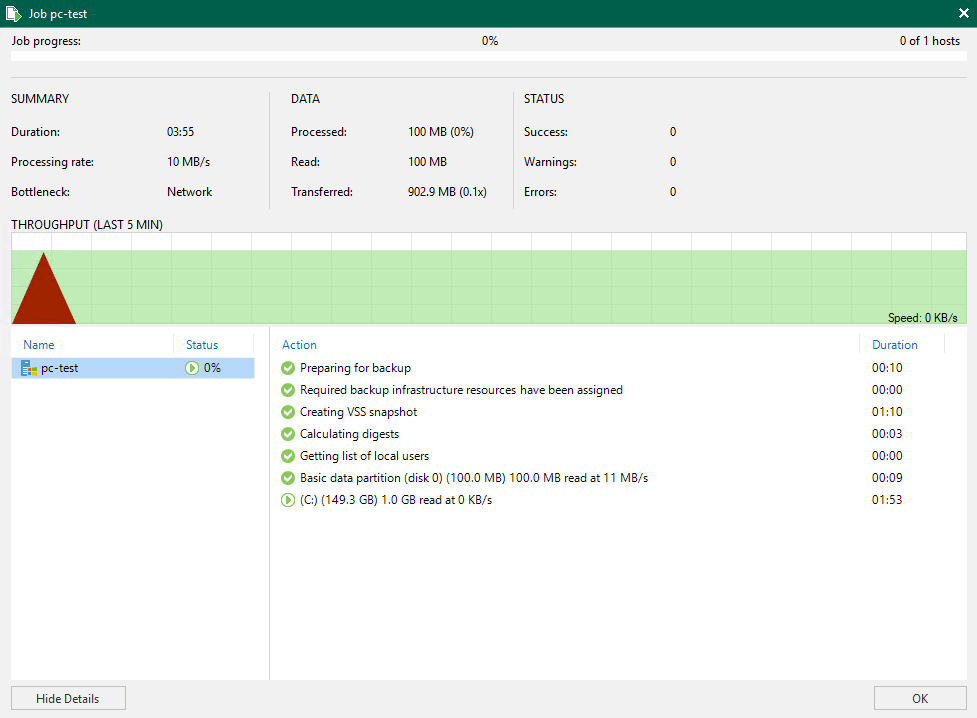Click the 00:03 duration of Calculating digests

(887, 434)
